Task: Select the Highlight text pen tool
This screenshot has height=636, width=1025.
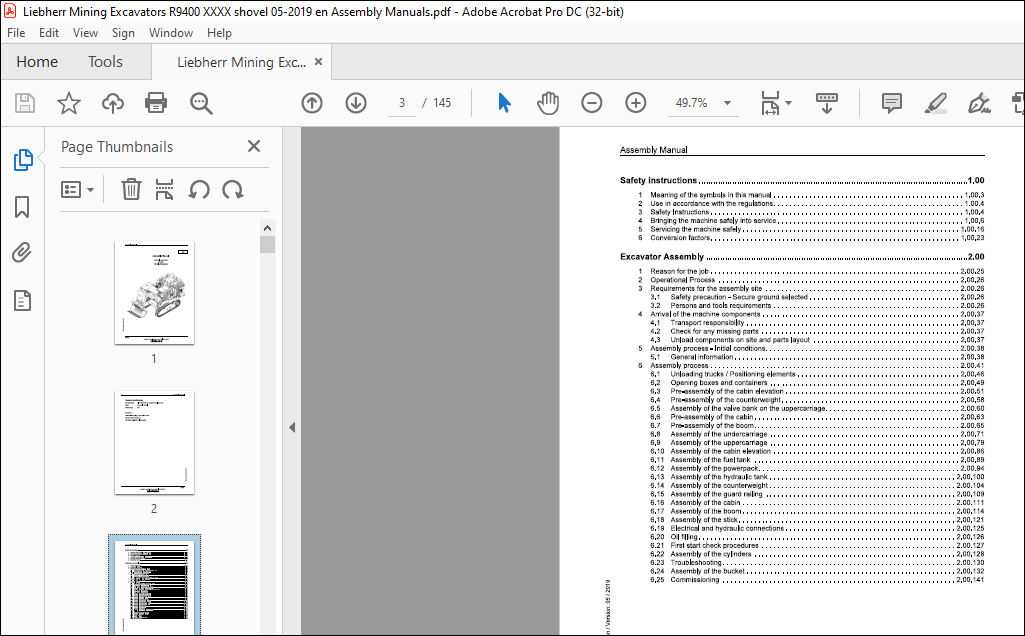Action: coord(935,103)
